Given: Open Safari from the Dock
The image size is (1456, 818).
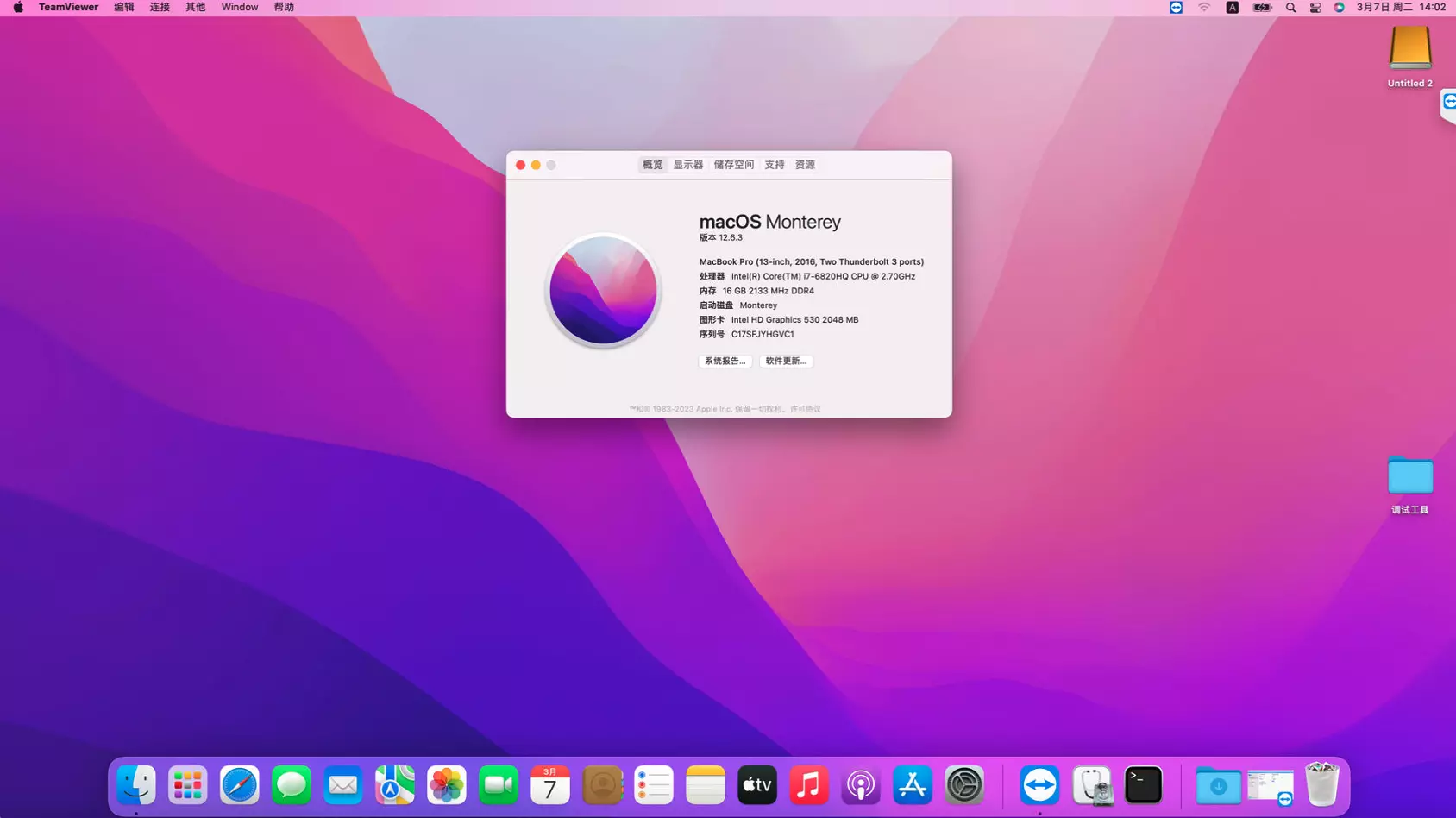Looking at the screenshot, I should point(239,784).
